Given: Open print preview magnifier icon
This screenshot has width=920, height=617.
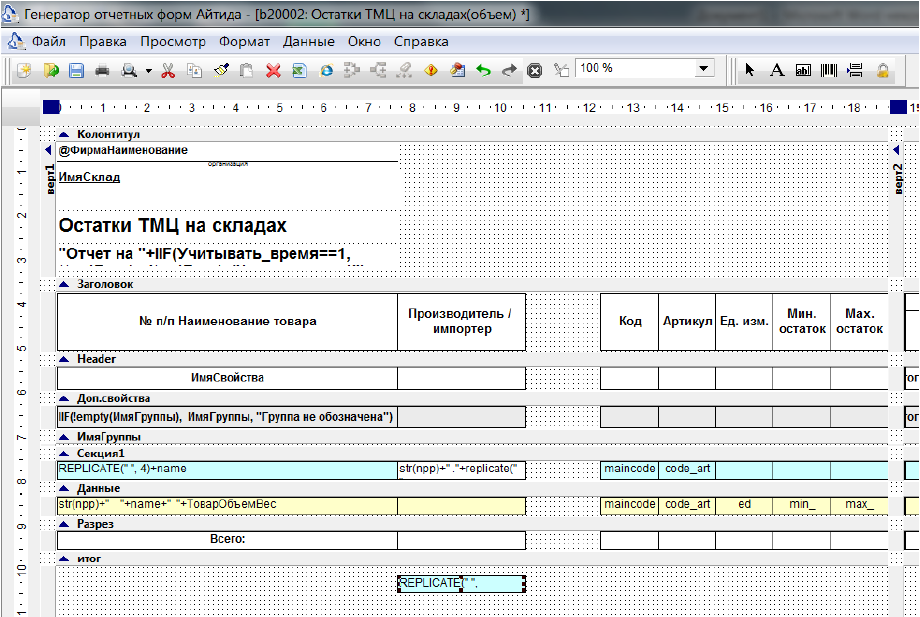Looking at the screenshot, I should pyautogui.click(x=128, y=71).
